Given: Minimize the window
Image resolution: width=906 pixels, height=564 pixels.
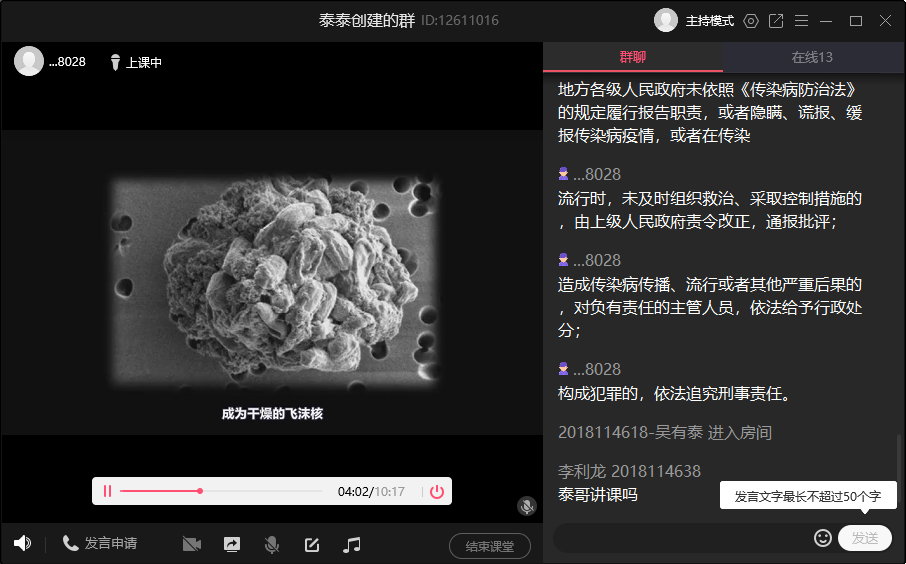Looking at the screenshot, I should 826,21.
